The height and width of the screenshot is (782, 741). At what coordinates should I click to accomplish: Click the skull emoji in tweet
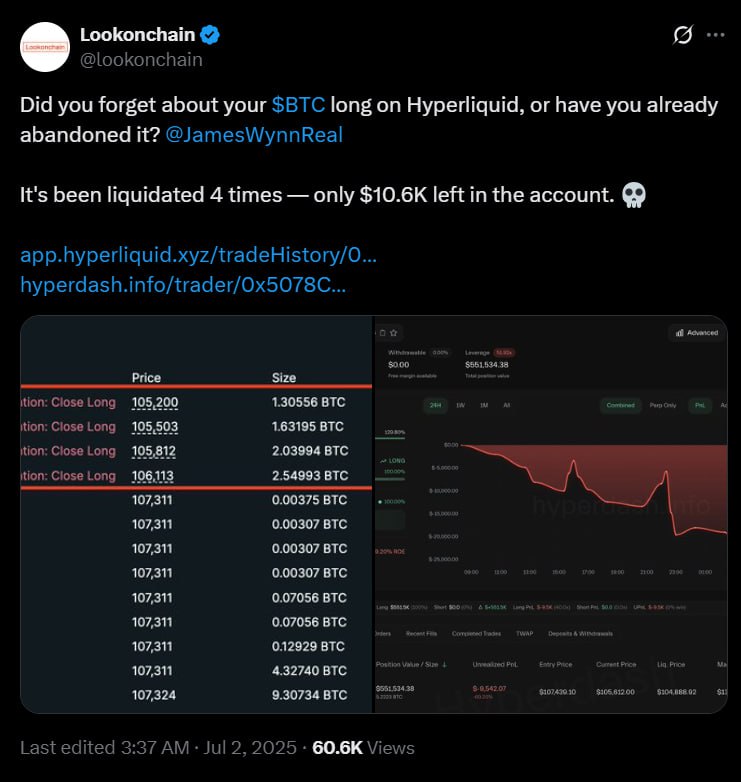634,195
